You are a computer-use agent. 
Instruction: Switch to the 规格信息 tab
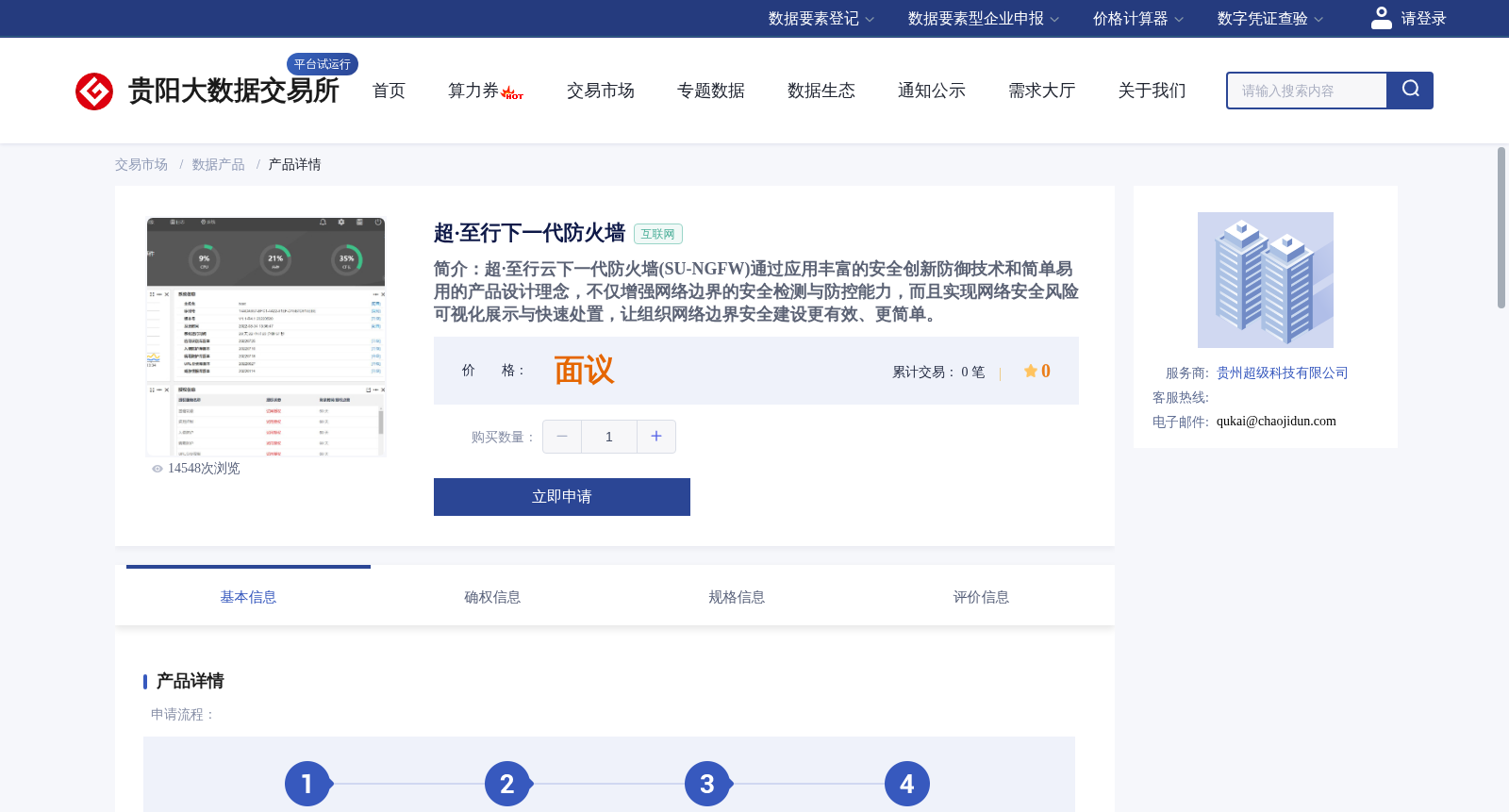point(737,597)
